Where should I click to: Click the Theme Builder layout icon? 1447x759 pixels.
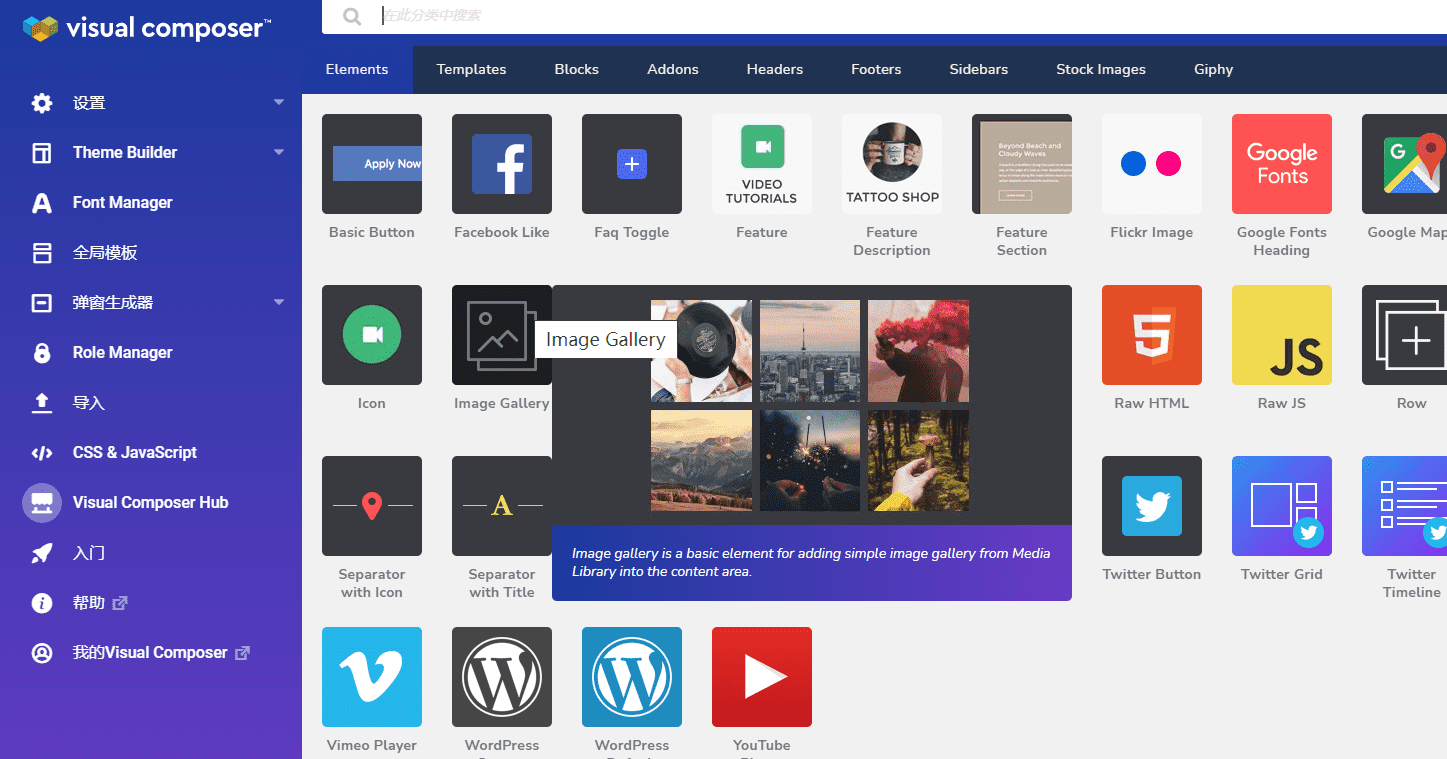tap(42, 153)
